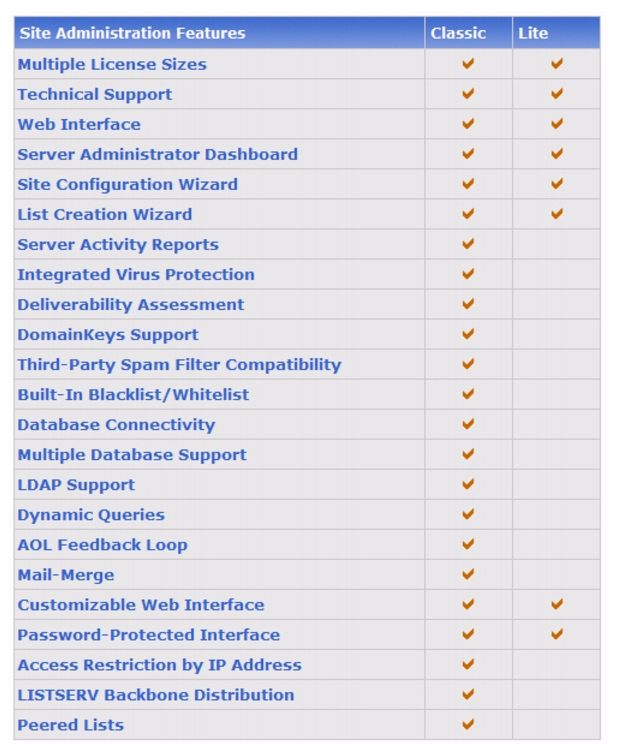Click Lite checkmark for List Creation Wizard
The height and width of the screenshot is (754, 617).
coord(557,214)
